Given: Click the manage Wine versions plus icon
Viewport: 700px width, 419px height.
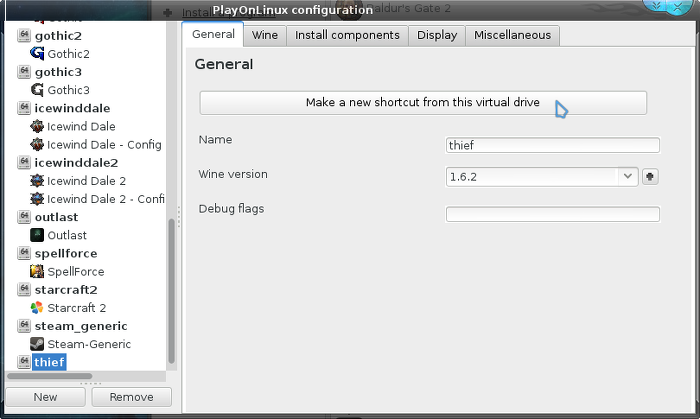Looking at the screenshot, I should 650,177.
